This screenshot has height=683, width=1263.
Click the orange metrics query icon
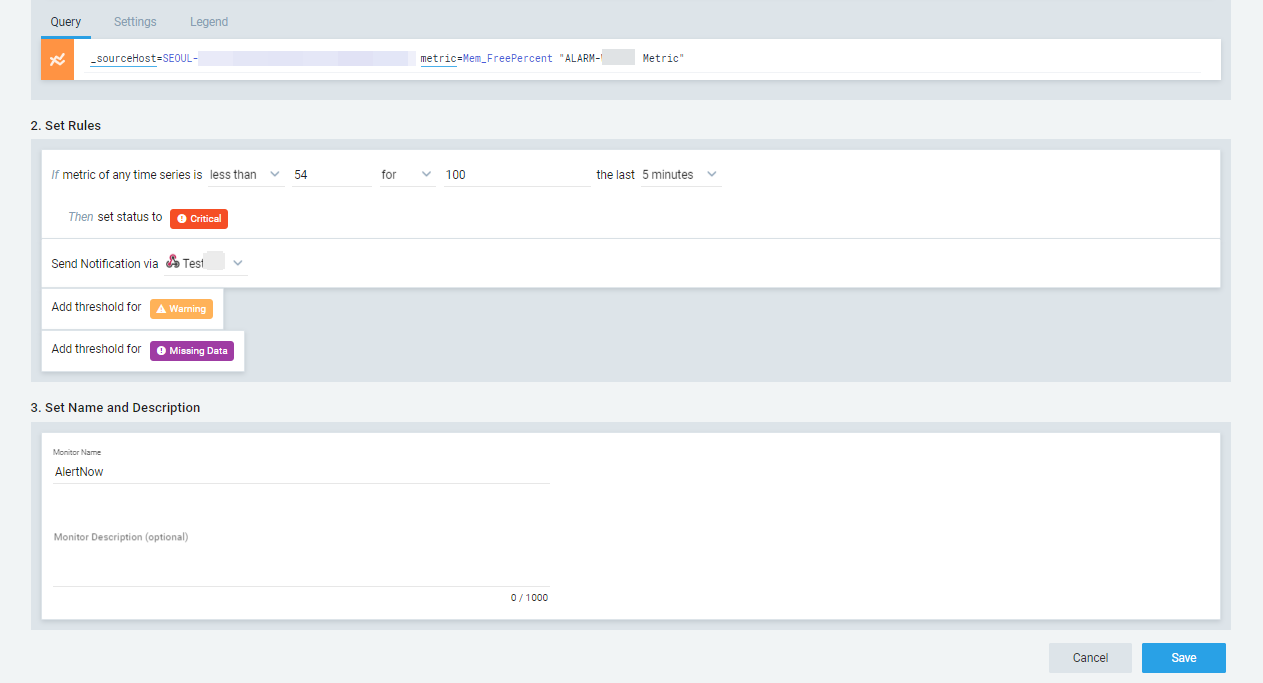tap(57, 60)
